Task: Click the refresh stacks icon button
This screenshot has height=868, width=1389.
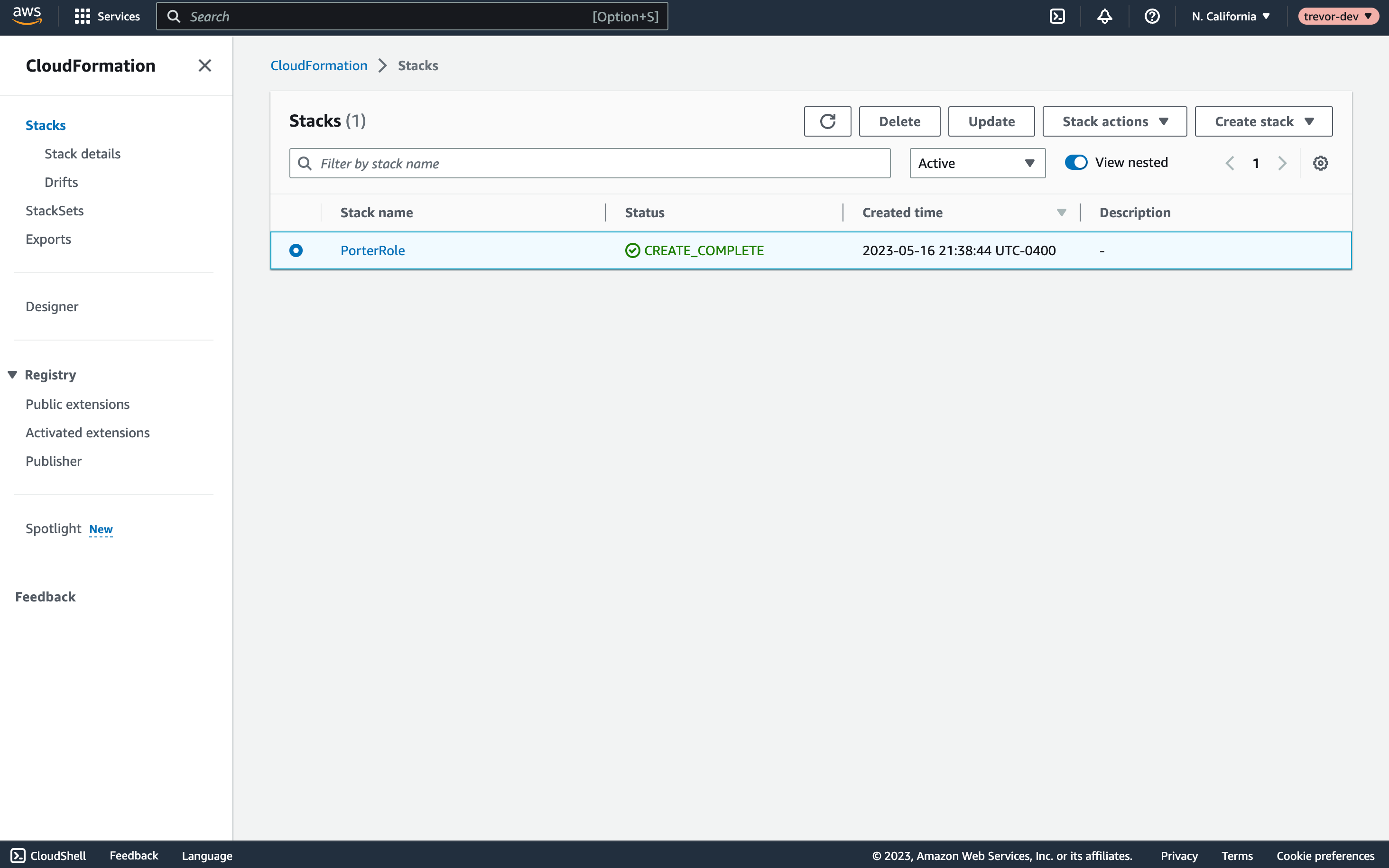Action: (827, 121)
